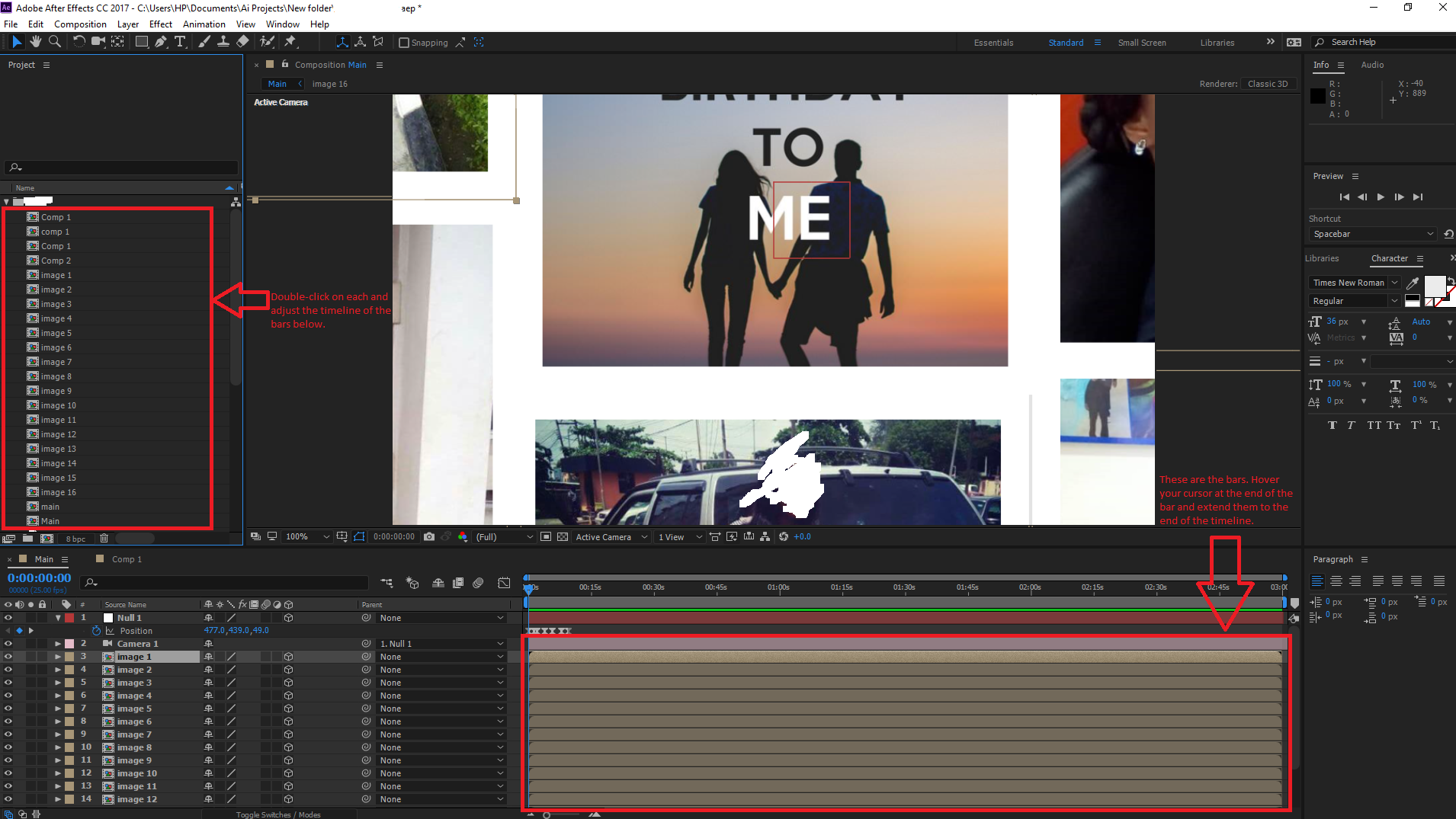Toggle the transparency grid in viewer

(x=563, y=537)
